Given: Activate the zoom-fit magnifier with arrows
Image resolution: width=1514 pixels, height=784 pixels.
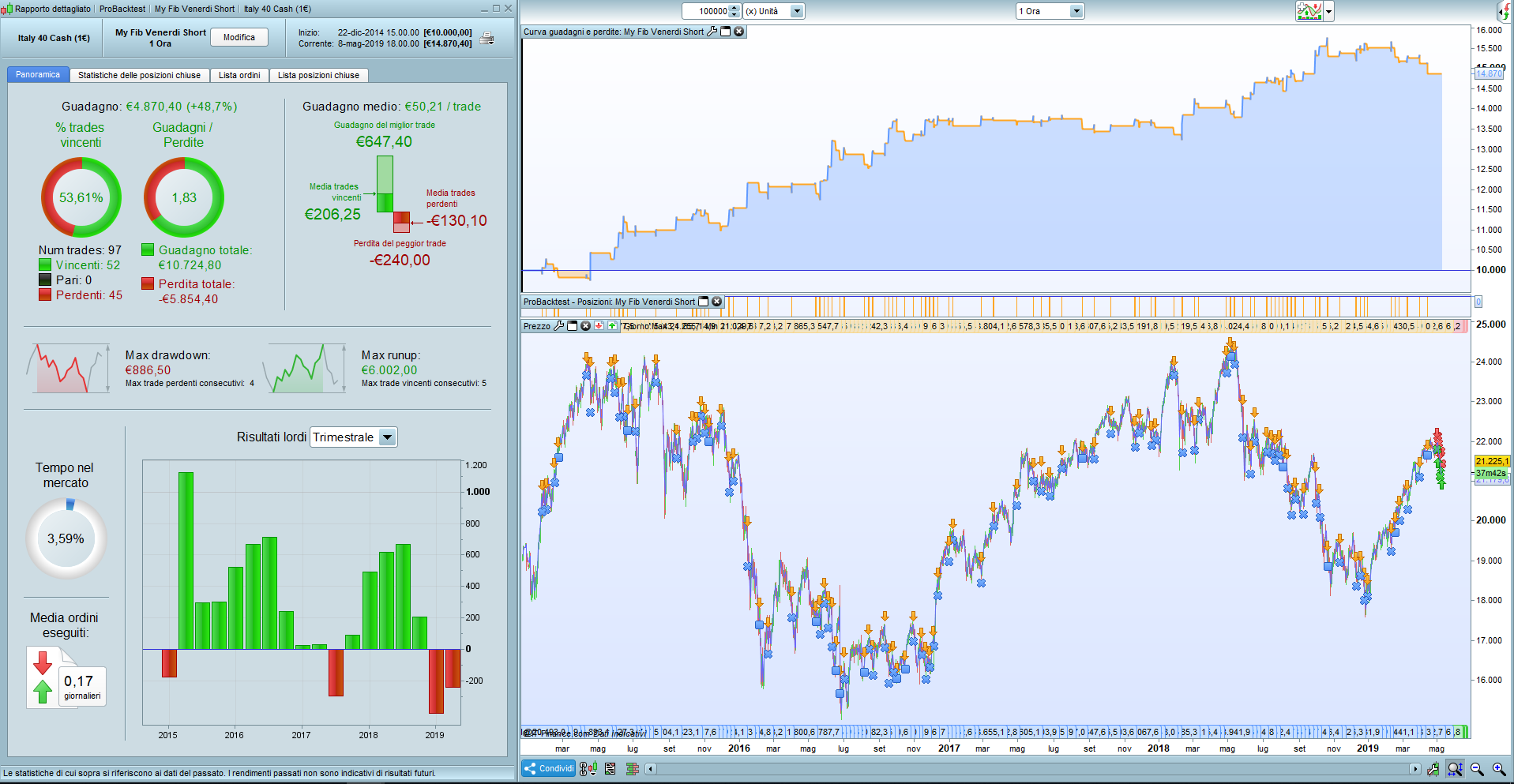Looking at the screenshot, I should tap(1455, 769).
